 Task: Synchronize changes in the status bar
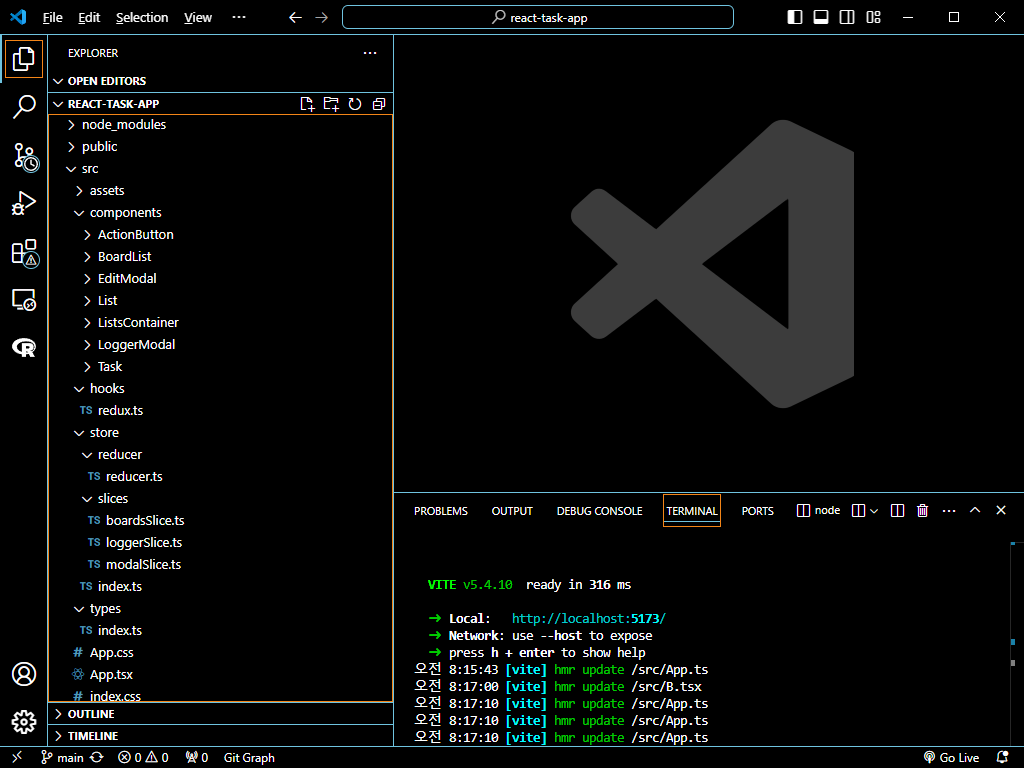click(x=97, y=758)
